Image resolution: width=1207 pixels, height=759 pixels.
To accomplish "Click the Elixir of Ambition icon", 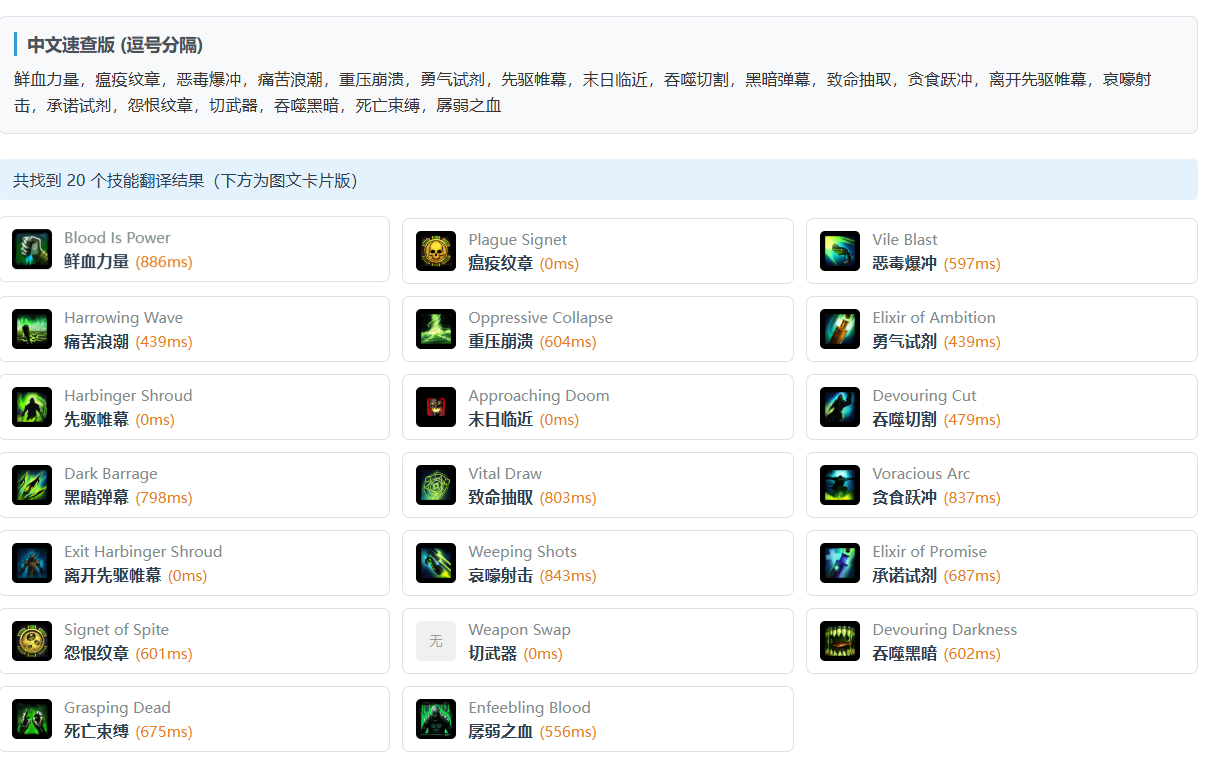I will [840, 329].
